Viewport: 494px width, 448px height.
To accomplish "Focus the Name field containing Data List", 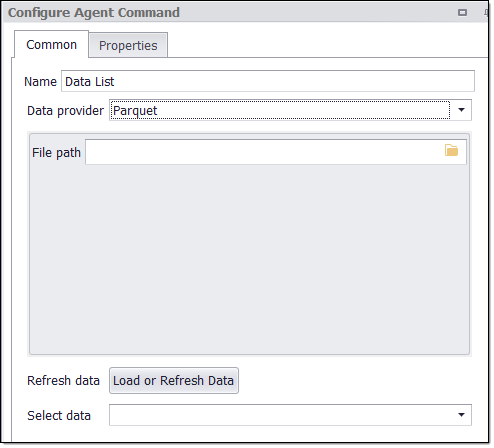I will [x=269, y=81].
